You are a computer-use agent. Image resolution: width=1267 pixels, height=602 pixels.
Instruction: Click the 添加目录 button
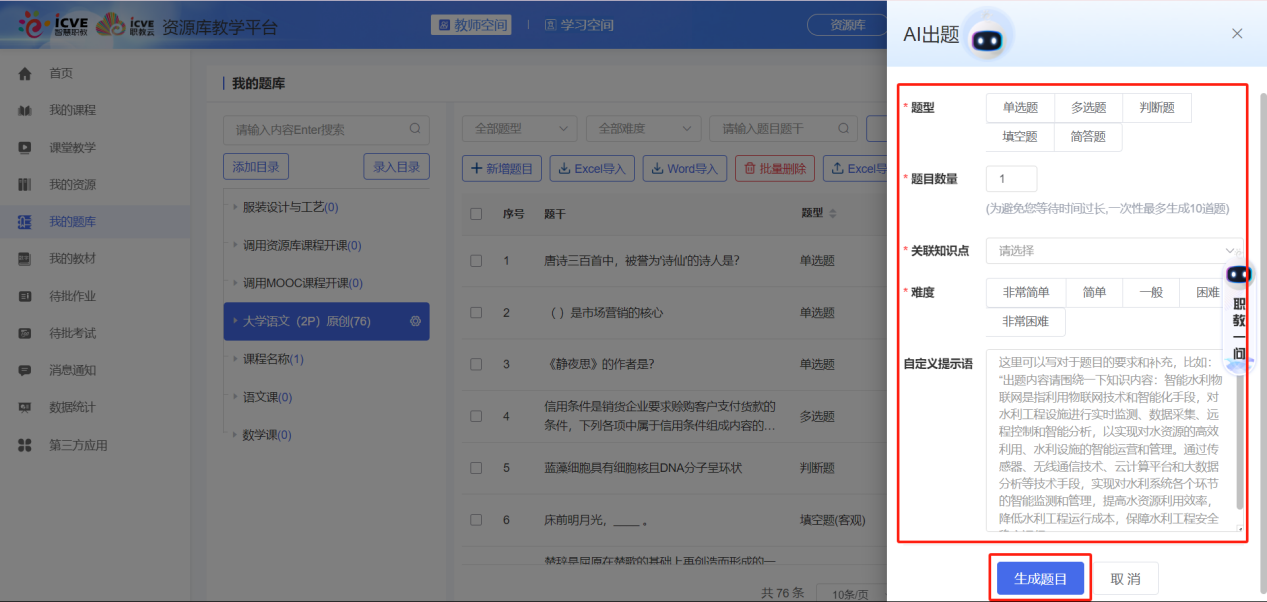coord(256,166)
